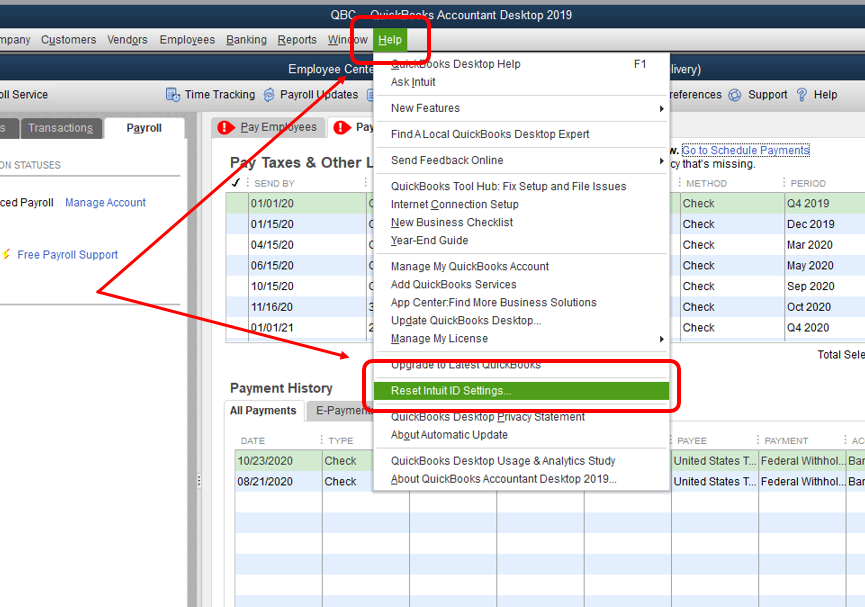Open the Employees menu

187,40
